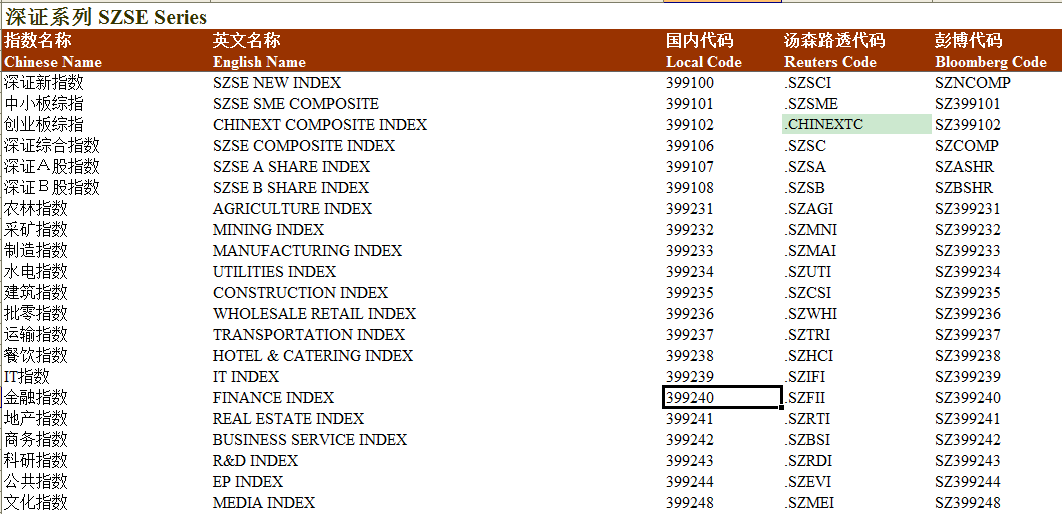The image size is (1062, 514).
Task: Select Reuters code .SZSME
Action: [811, 104]
